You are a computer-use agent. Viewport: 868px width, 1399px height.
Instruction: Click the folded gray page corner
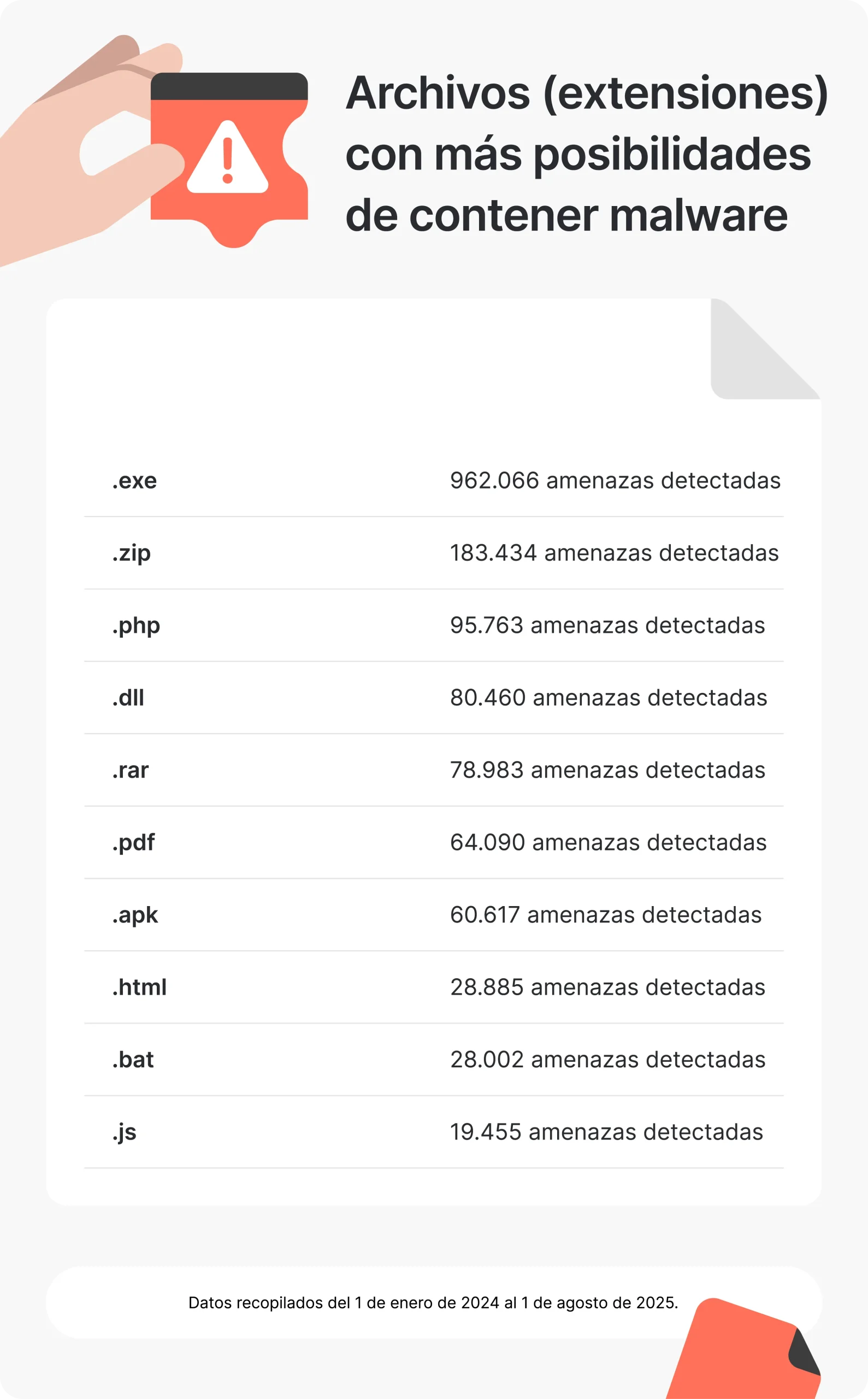(746, 362)
